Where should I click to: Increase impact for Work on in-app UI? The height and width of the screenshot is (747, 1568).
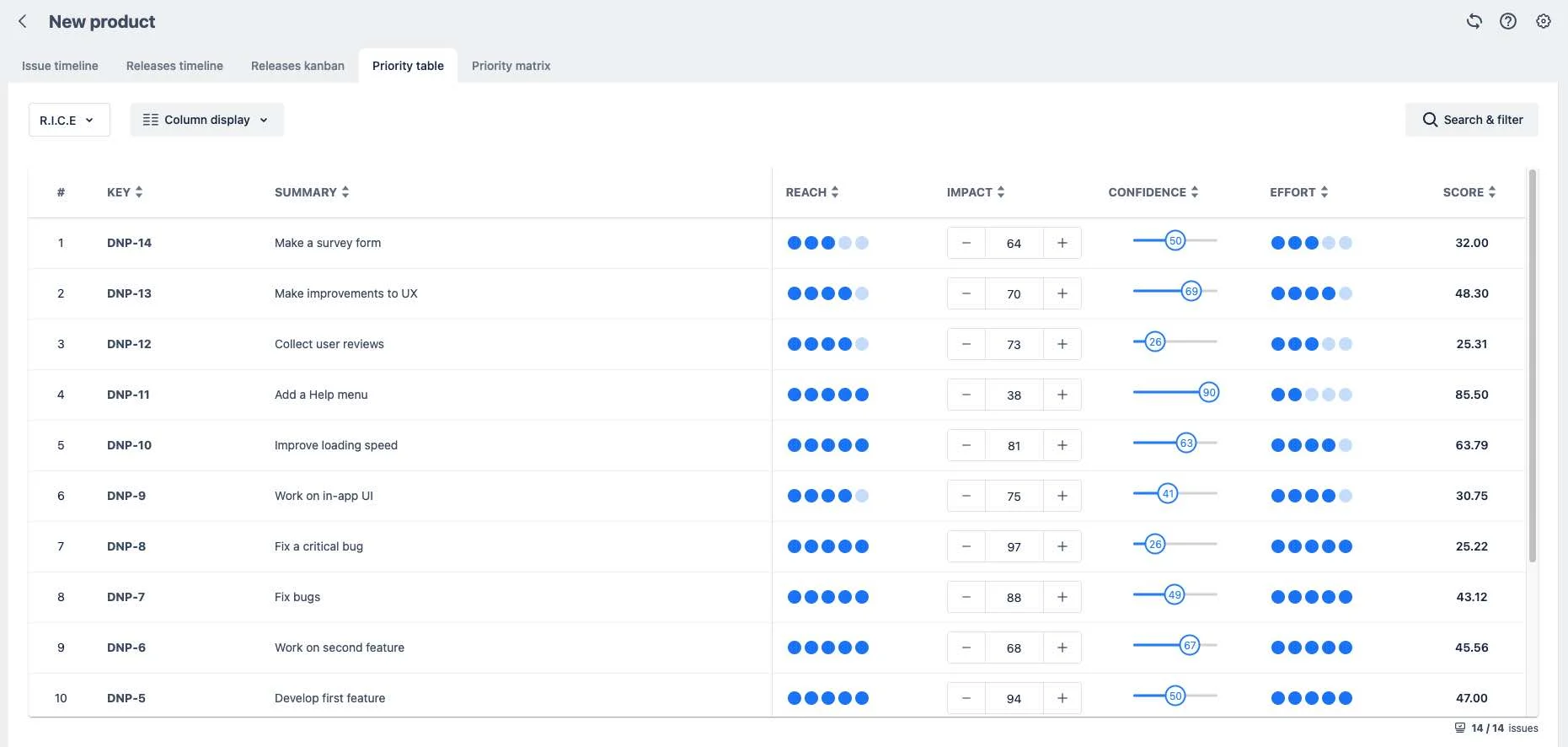tap(1062, 496)
